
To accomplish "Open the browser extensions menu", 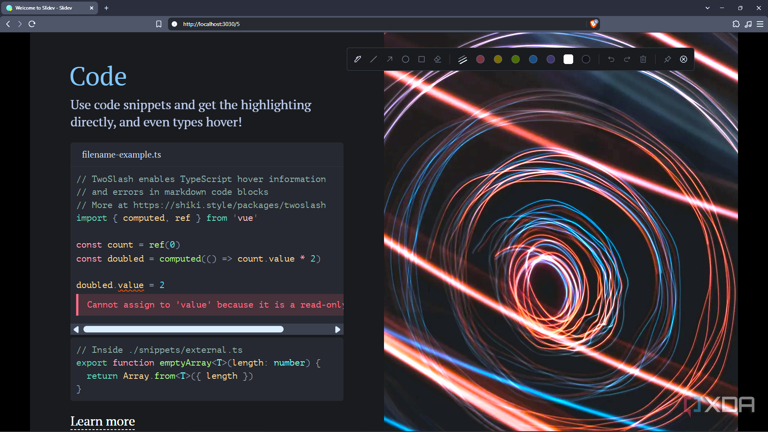I will pyautogui.click(x=736, y=24).
